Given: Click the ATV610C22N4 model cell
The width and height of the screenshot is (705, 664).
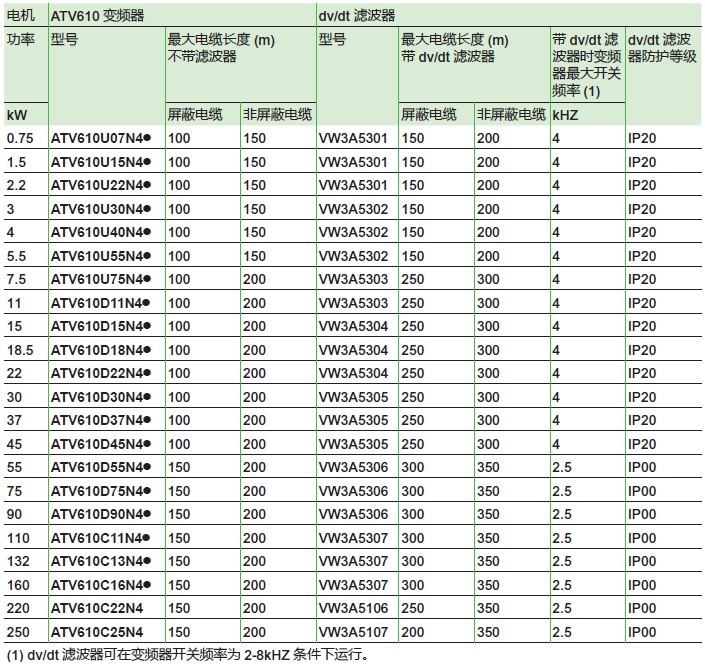Looking at the screenshot, I should (96, 608).
